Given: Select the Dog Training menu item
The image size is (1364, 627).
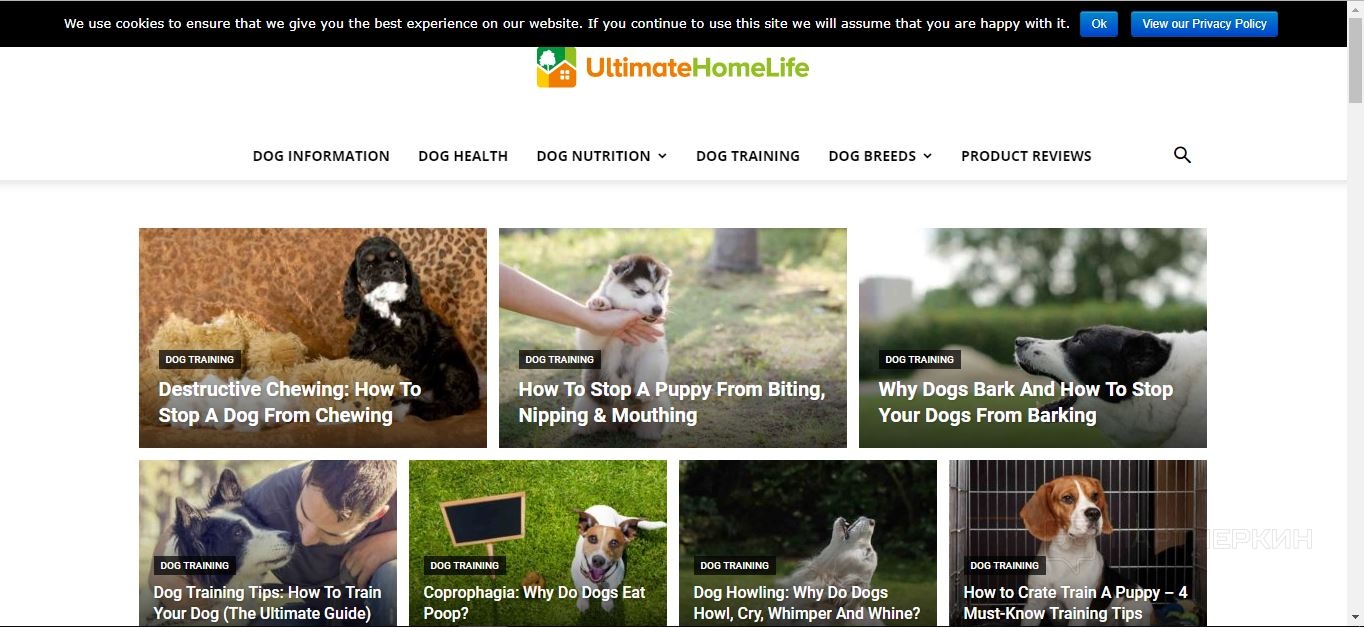Looking at the screenshot, I should 748,156.
